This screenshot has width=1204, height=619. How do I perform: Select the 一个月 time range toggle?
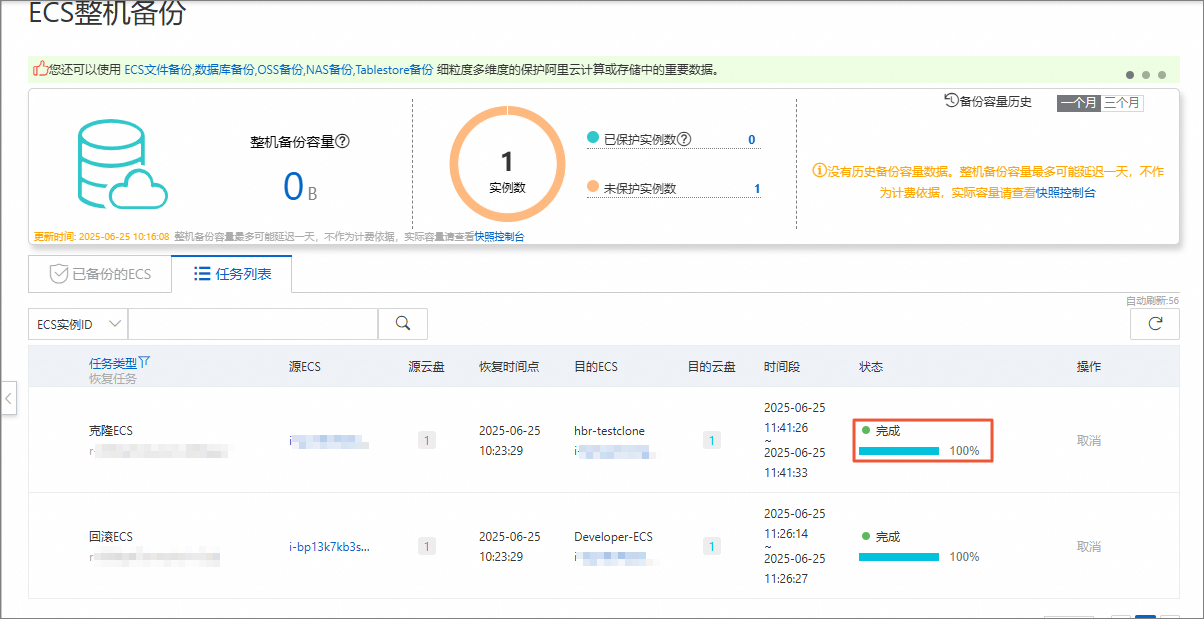[1079, 102]
